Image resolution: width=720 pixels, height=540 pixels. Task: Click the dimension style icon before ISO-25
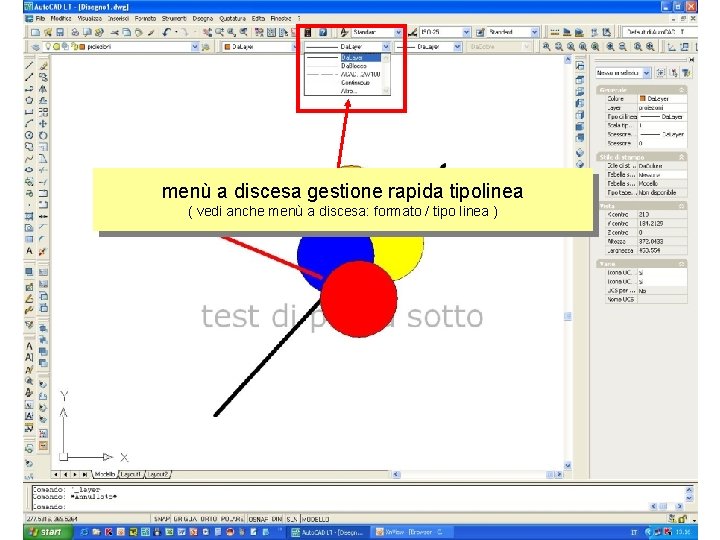412,32
